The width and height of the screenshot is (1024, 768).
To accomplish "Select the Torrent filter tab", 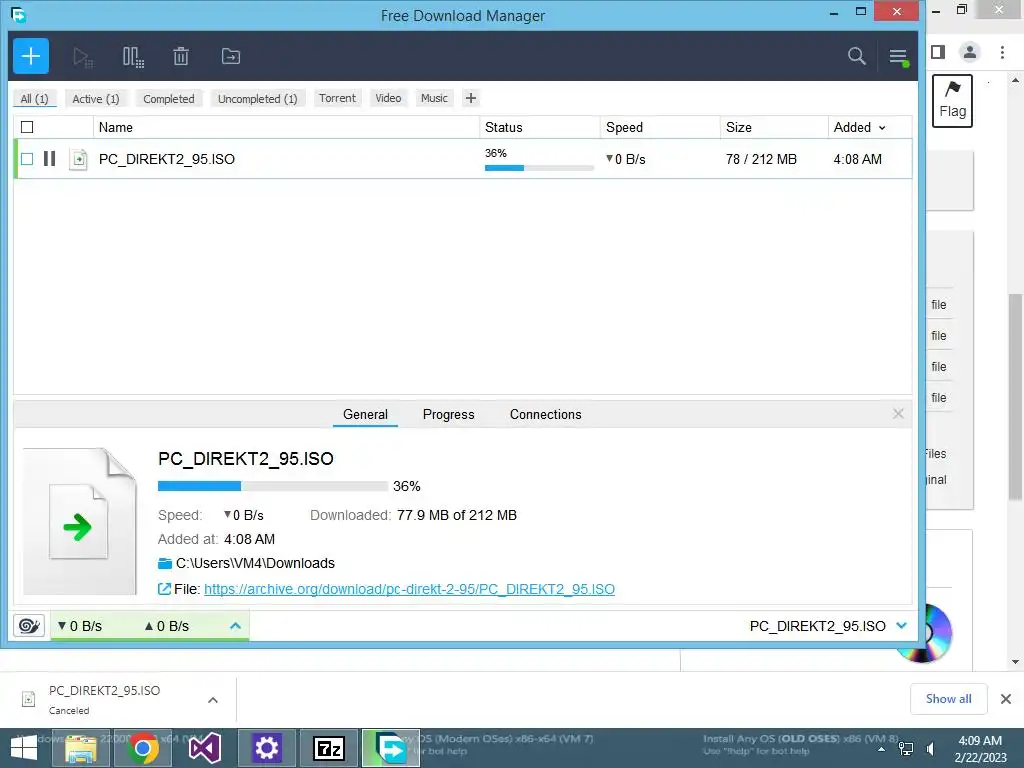I will pos(338,98).
